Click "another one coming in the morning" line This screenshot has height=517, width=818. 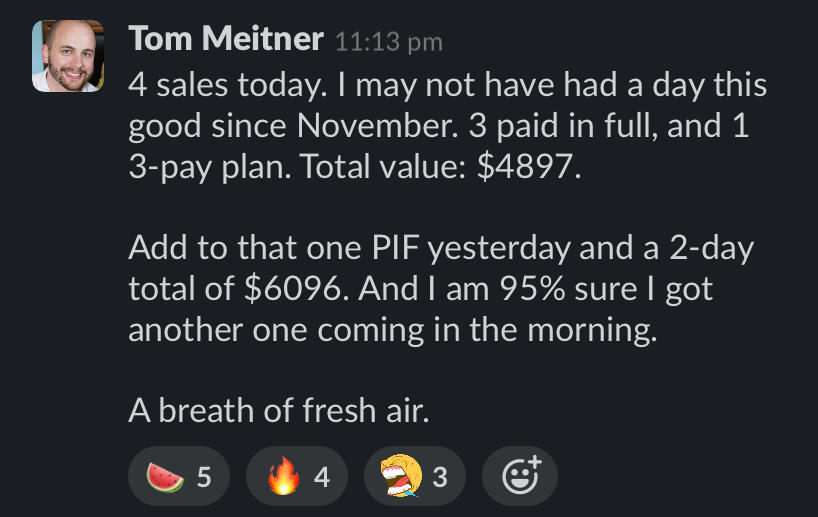pos(393,330)
